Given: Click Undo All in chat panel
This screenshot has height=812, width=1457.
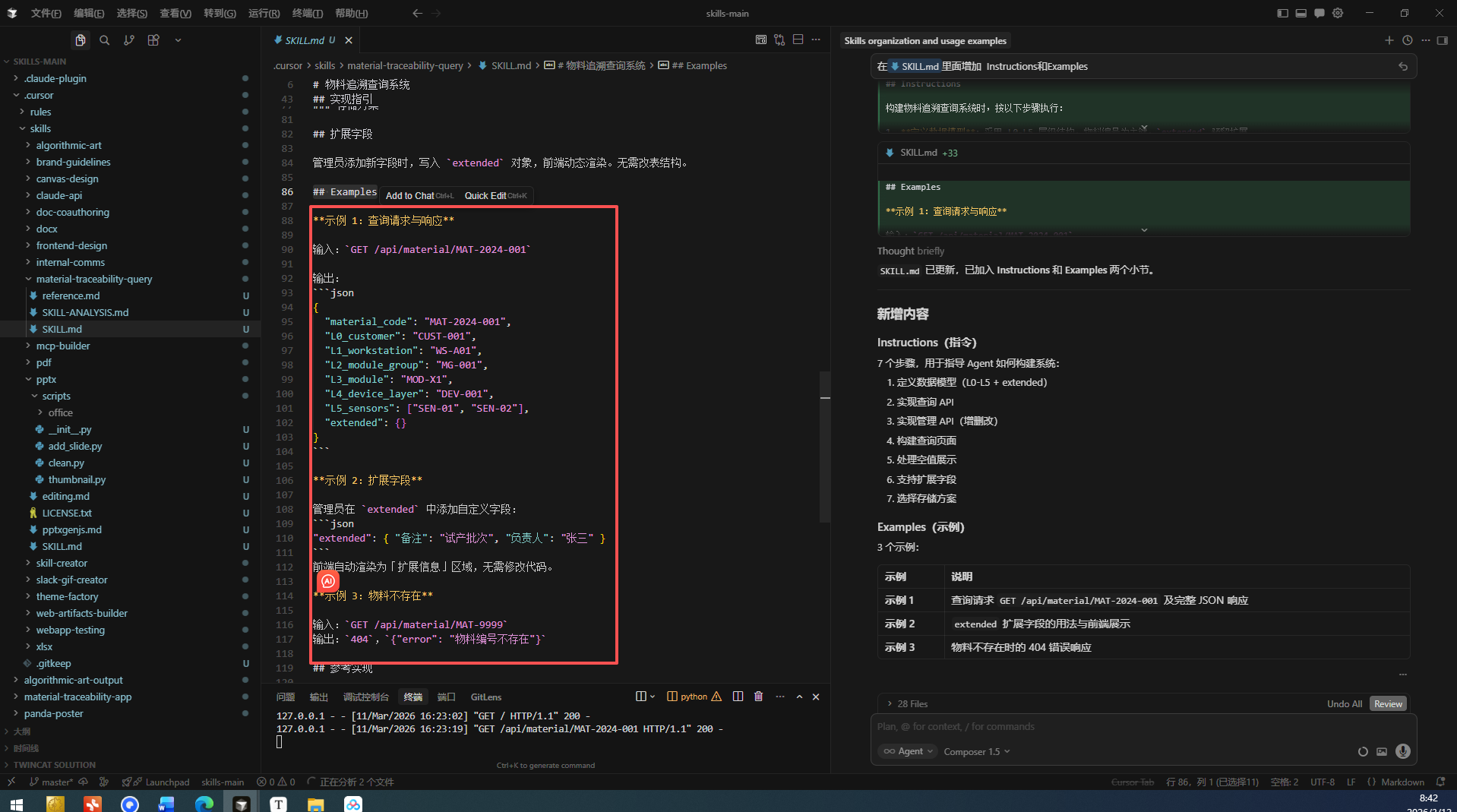Looking at the screenshot, I should coord(1344,704).
